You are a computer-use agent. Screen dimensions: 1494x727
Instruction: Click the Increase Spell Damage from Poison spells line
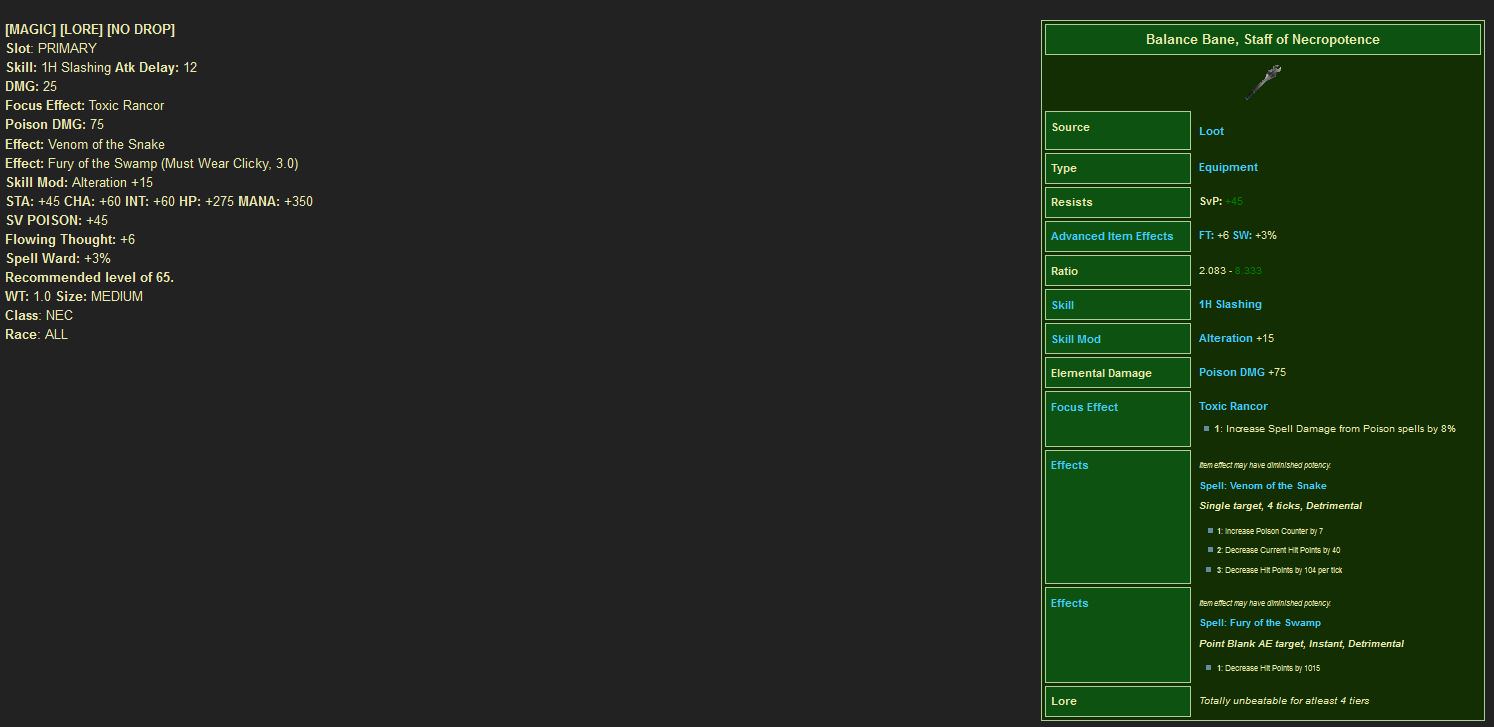(1335, 429)
